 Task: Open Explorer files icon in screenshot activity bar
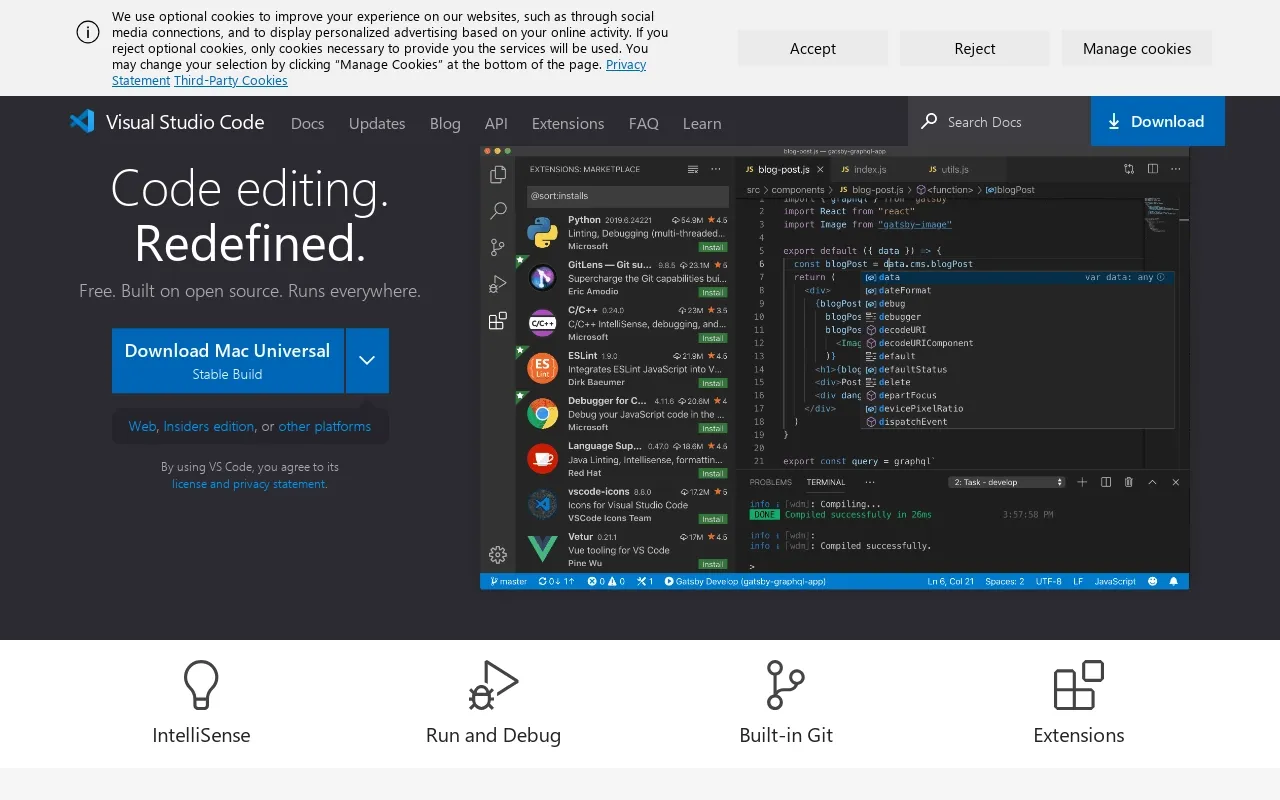coord(498,175)
